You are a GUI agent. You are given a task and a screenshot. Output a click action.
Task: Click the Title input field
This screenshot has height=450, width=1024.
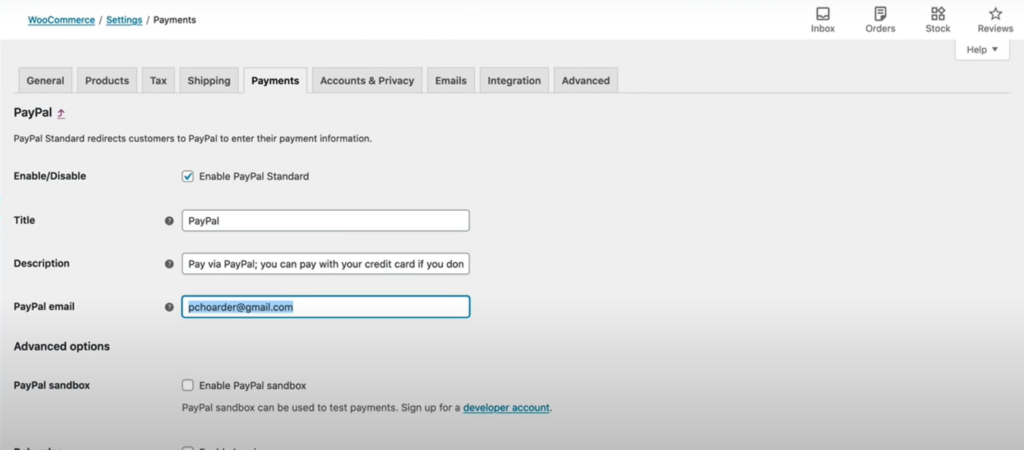click(x=325, y=221)
